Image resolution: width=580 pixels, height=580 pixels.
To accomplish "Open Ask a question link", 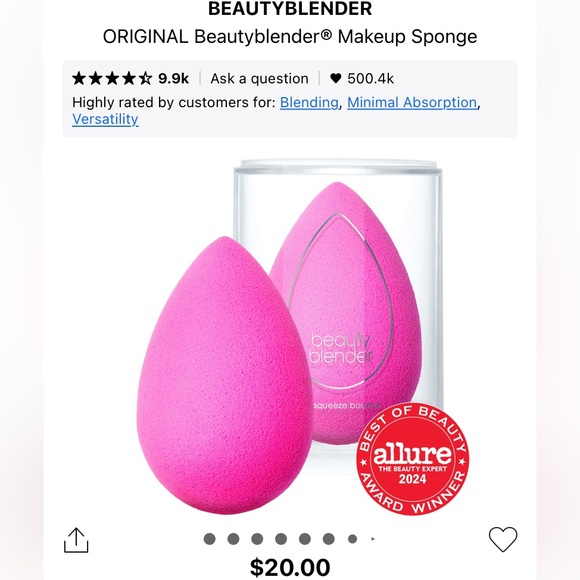I will pyautogui.click(x=259, y=78).
